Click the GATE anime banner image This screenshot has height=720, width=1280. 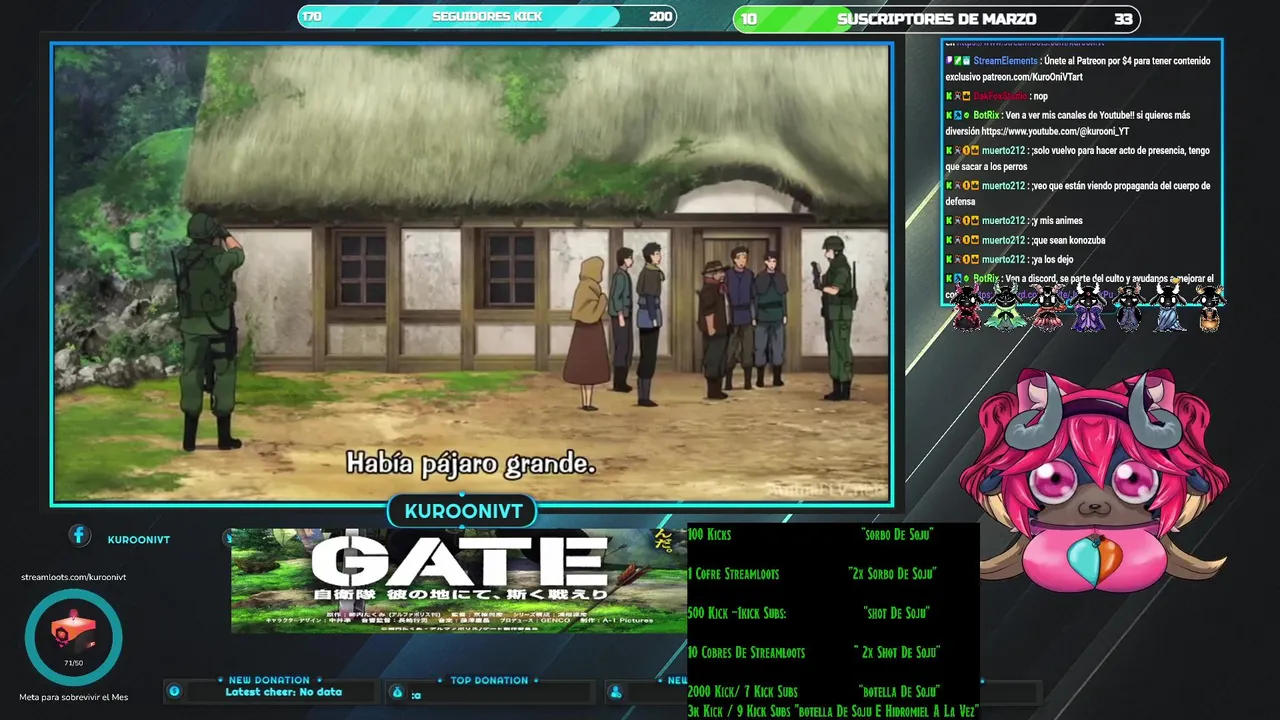459,581
